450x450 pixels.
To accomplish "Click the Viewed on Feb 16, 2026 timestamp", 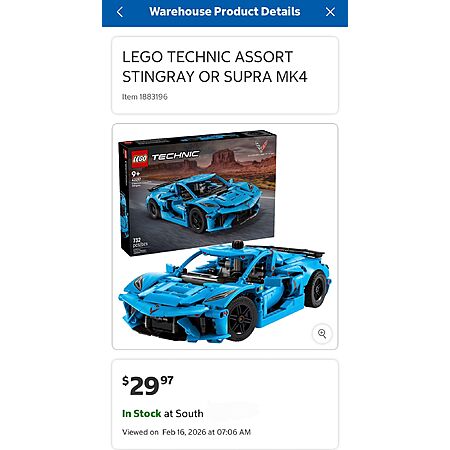I will point(186,432).
